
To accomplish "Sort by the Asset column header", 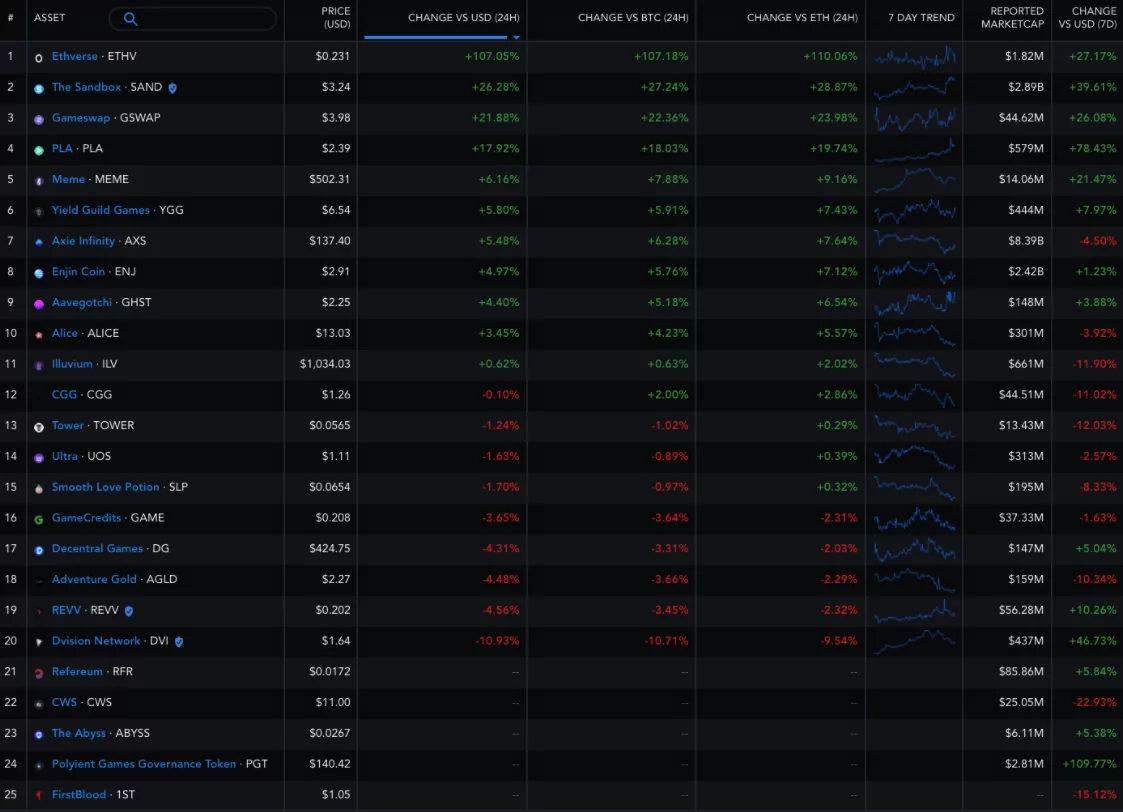I will click(x=49, y=17).
